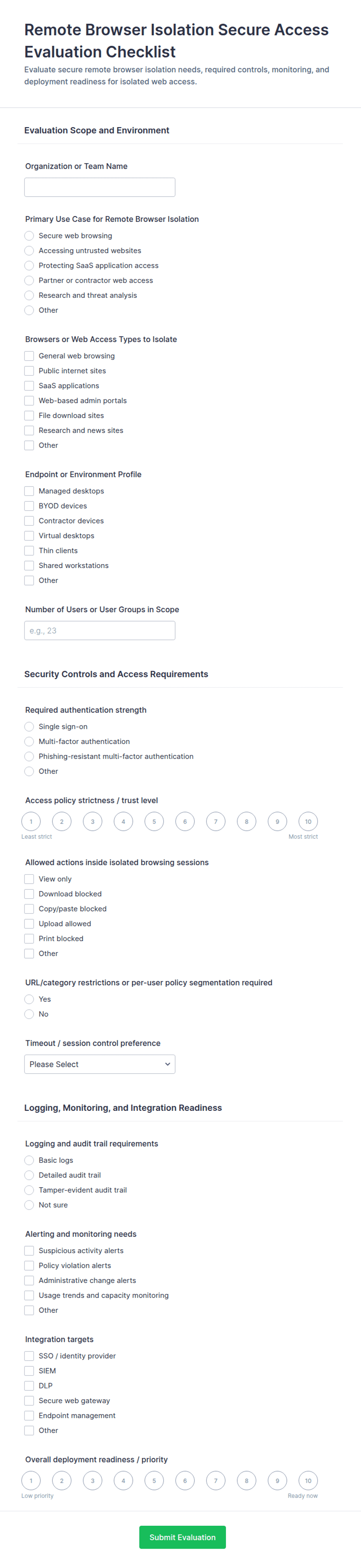Tick the File download sites checkbox
Viewport: 361px width, 1568px height.
click(x=29, y=415)
